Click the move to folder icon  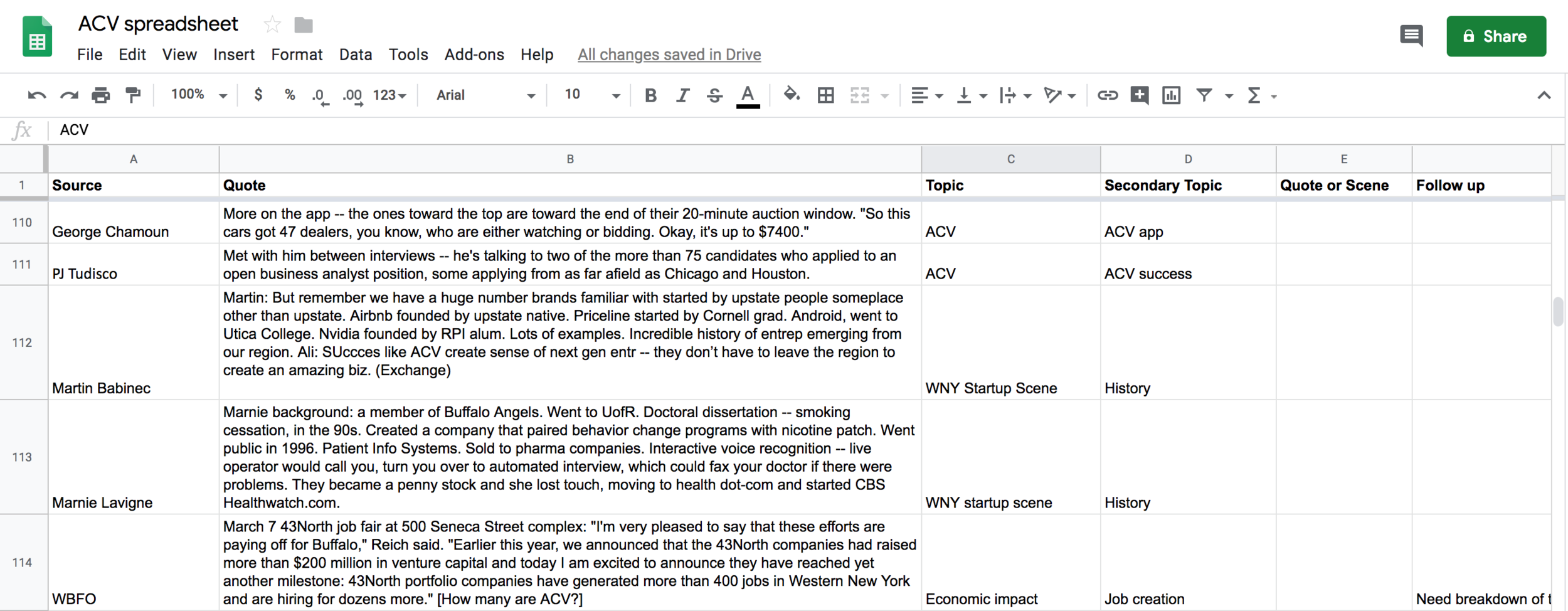point(304,24)
